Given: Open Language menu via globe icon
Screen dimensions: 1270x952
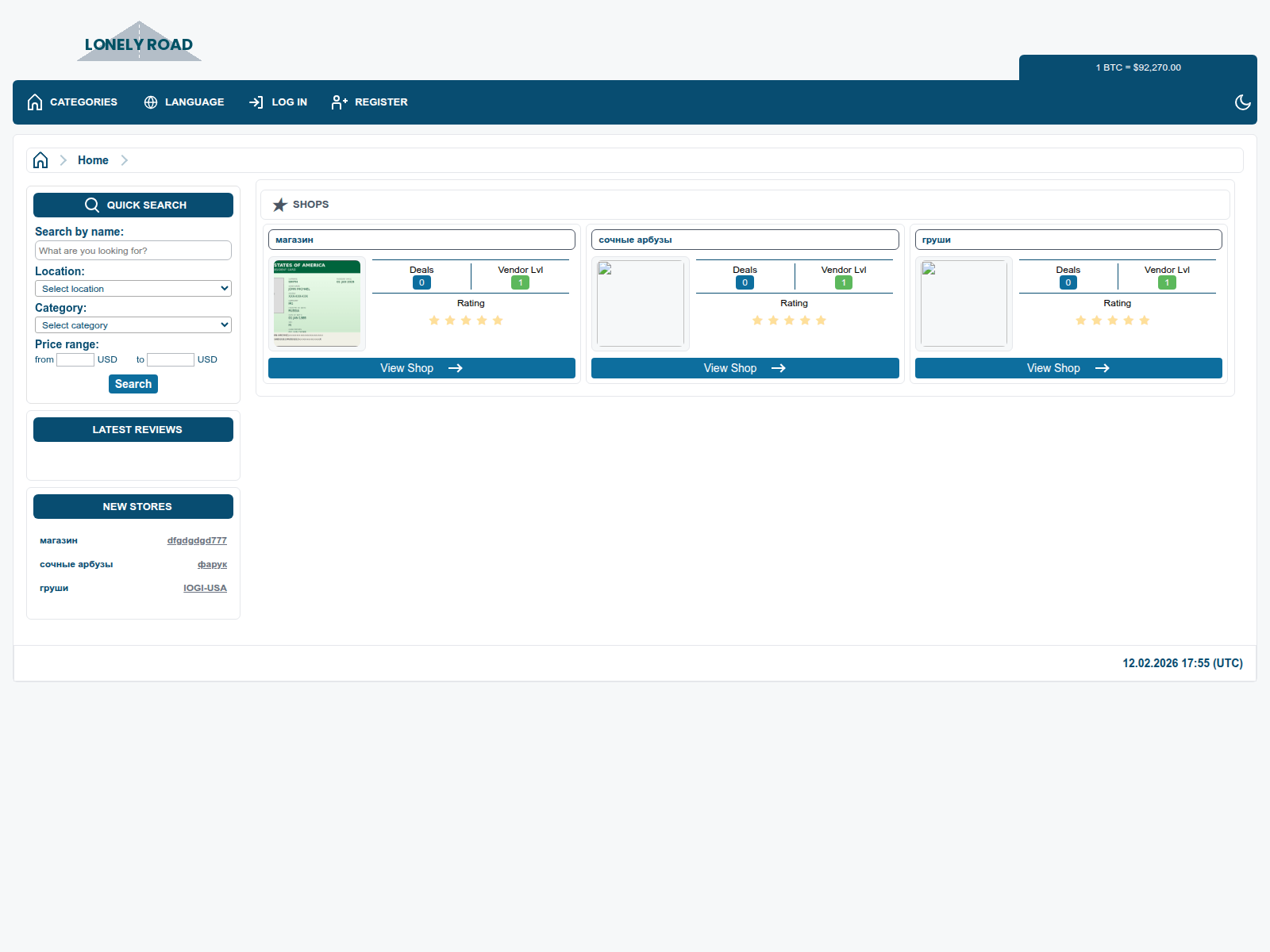Looking at the screenshot, I should pos(150,102).
